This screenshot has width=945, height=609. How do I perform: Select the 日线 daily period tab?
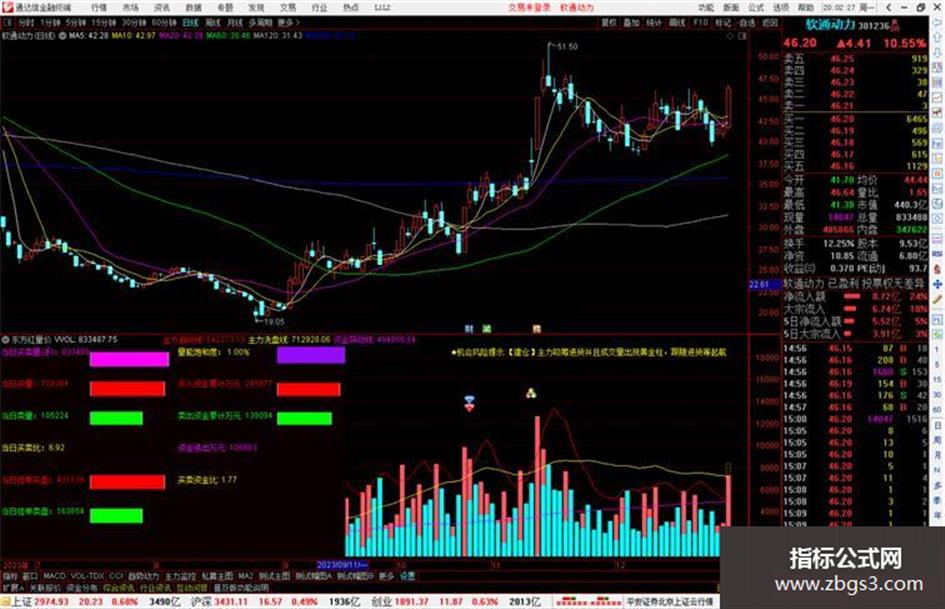pos(190,23)
